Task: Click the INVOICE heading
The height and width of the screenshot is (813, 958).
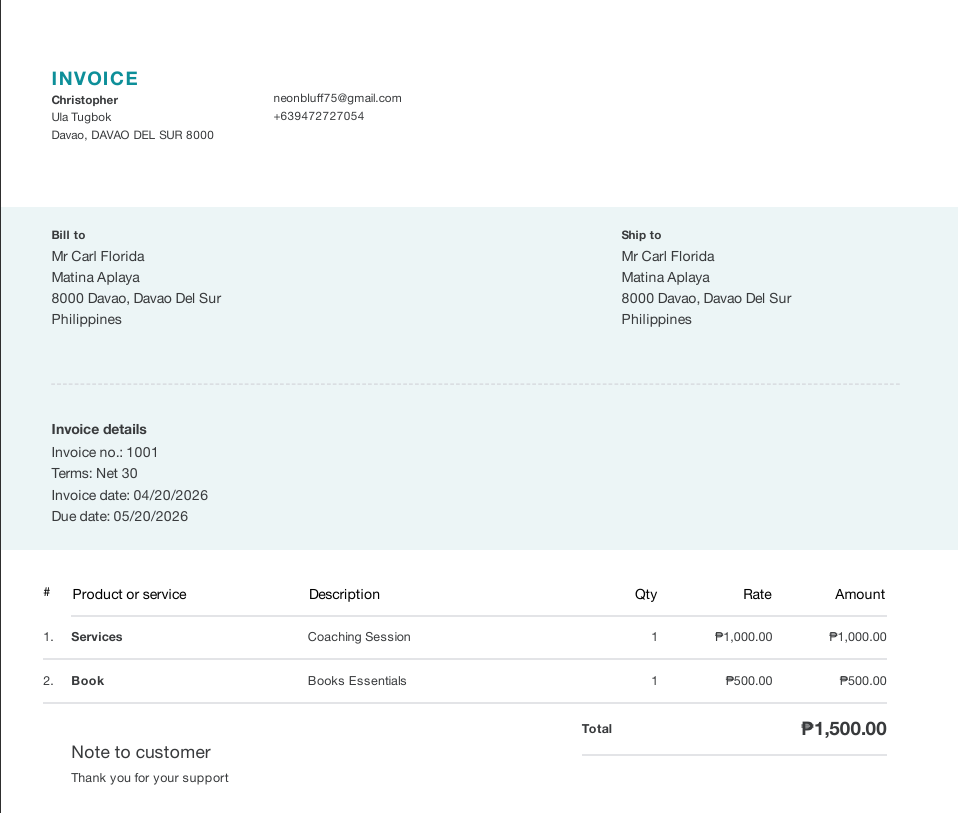Action: [x=95, y=79]
